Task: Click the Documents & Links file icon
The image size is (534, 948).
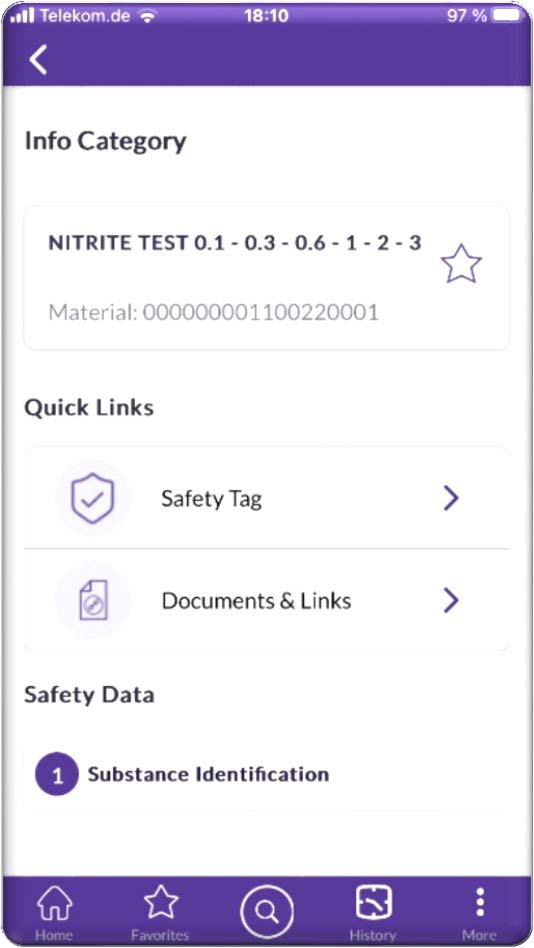Action: click(93, 600)
